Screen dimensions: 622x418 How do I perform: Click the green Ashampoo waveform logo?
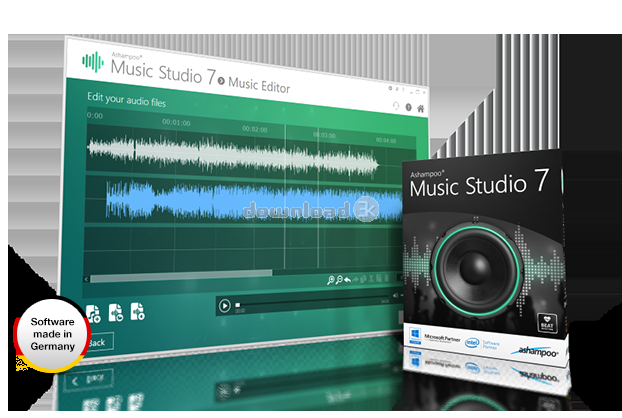pos(92,62)
